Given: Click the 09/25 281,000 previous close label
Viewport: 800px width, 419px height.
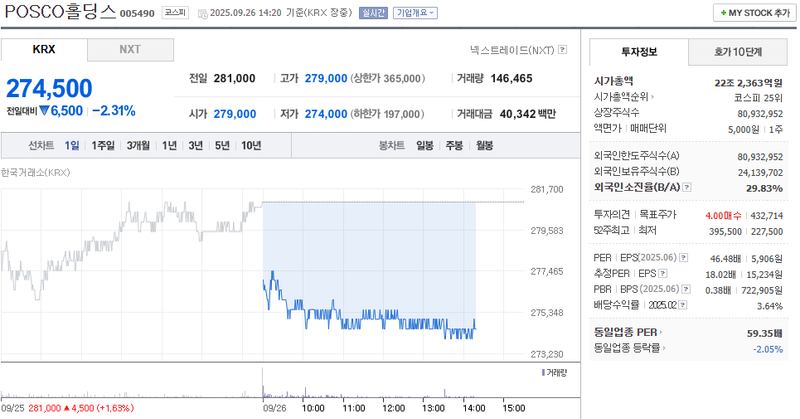Looking at the screenshot, I should [x=67, y=408].
